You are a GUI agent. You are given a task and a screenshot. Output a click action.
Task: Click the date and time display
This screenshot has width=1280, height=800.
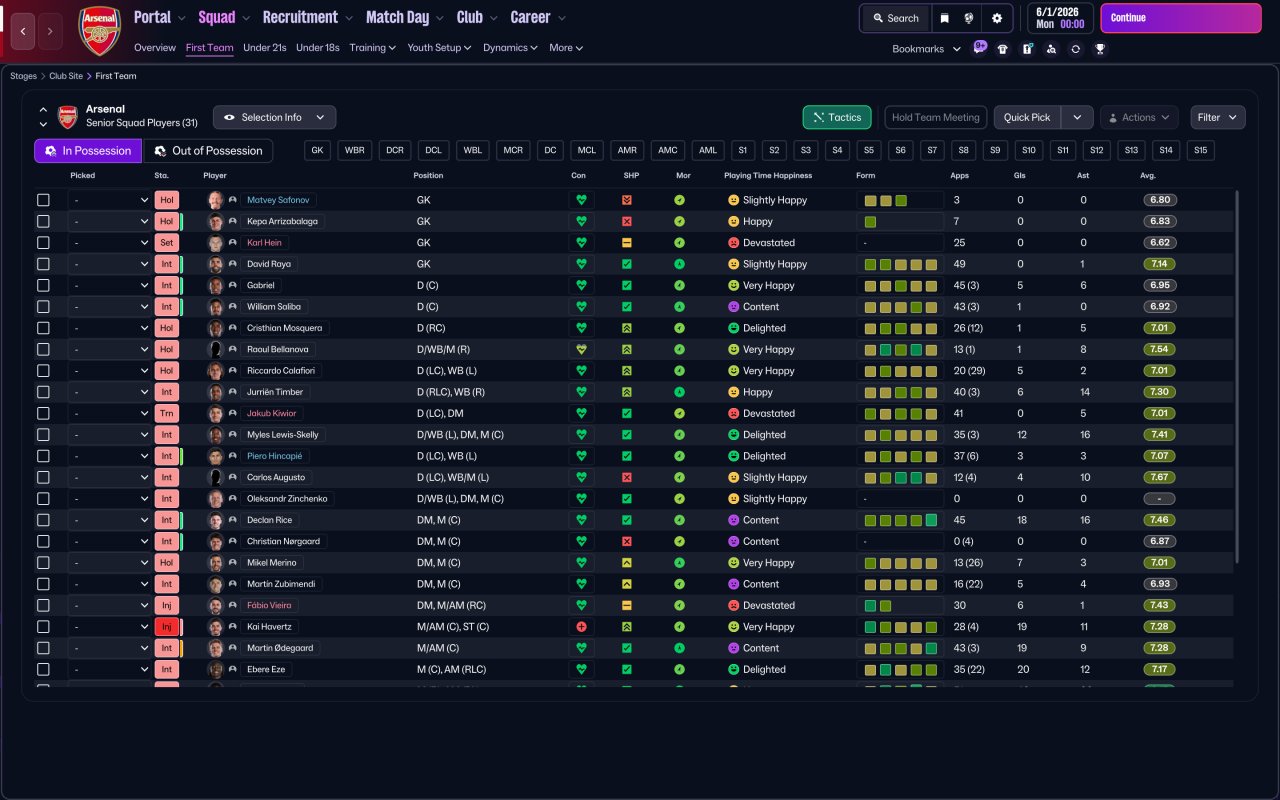[x=1060, y=18]
